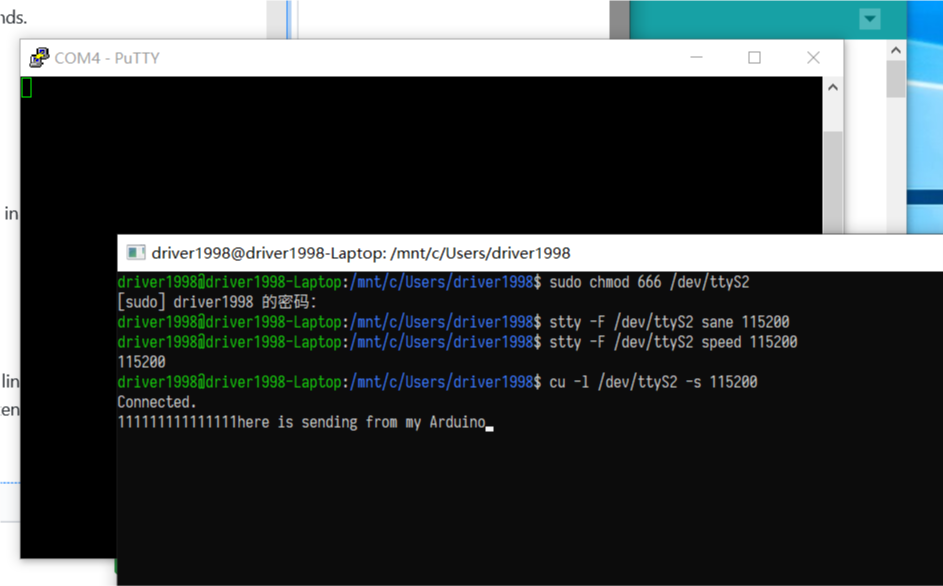Click the green cursor in the PuTTY terminal
943x586 pixels.
tap(26, 88)
